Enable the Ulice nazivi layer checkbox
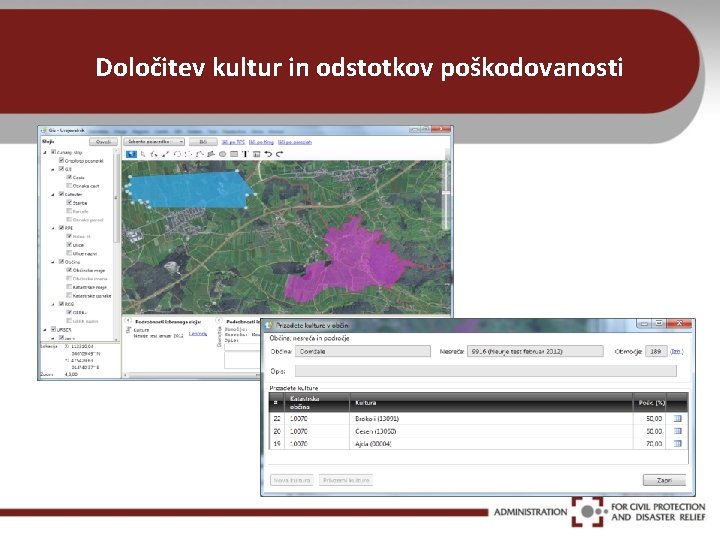 [69, 253]
